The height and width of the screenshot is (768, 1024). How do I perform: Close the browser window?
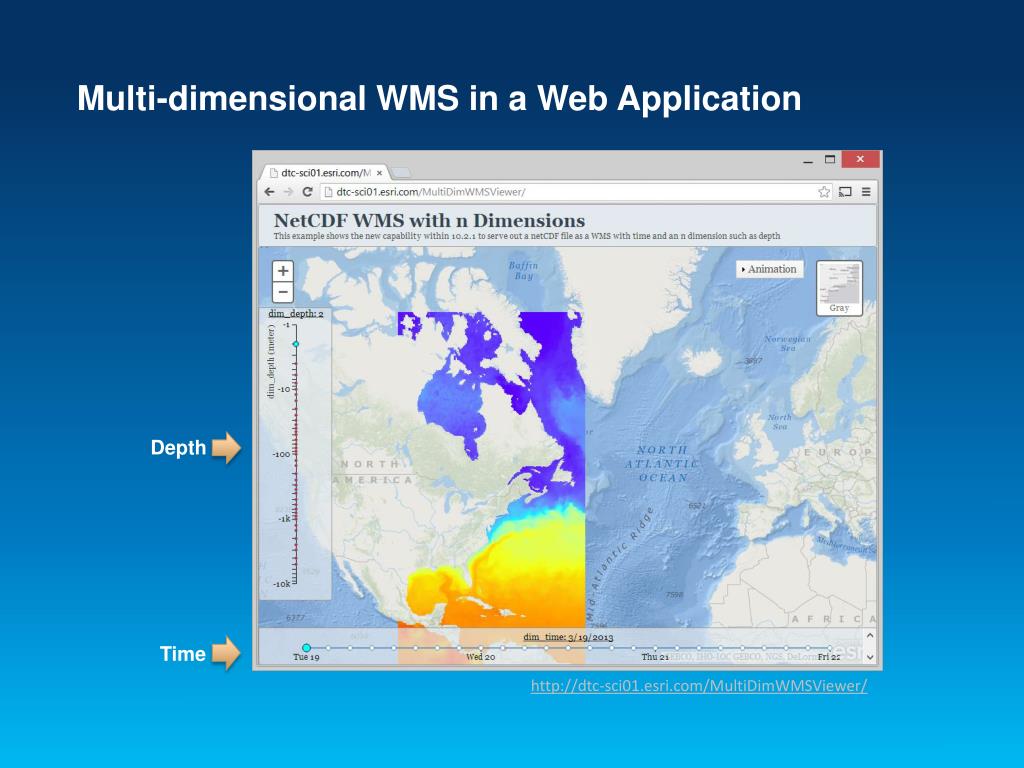[860, 159]
